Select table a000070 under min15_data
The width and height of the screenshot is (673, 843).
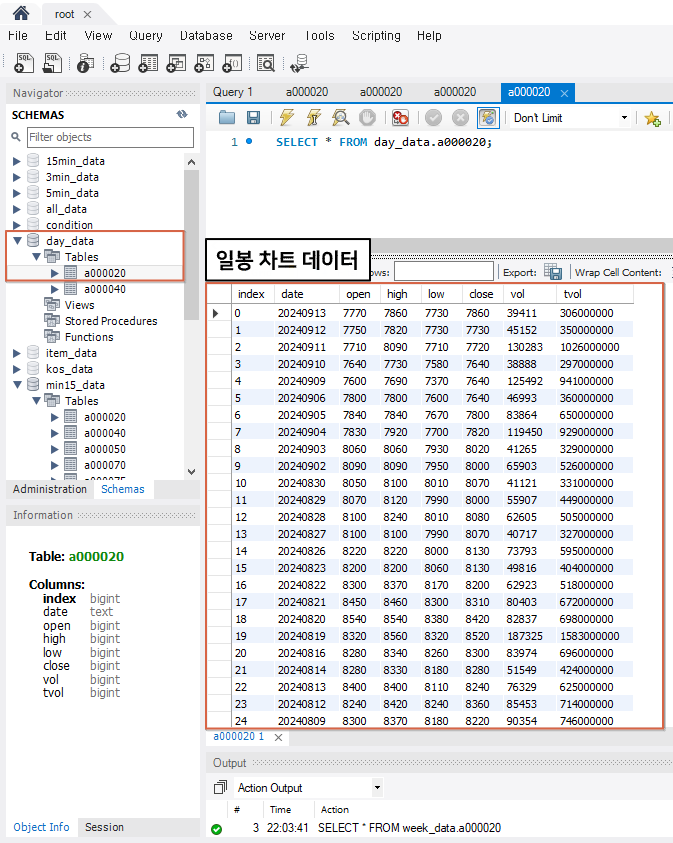pos(104,465)
